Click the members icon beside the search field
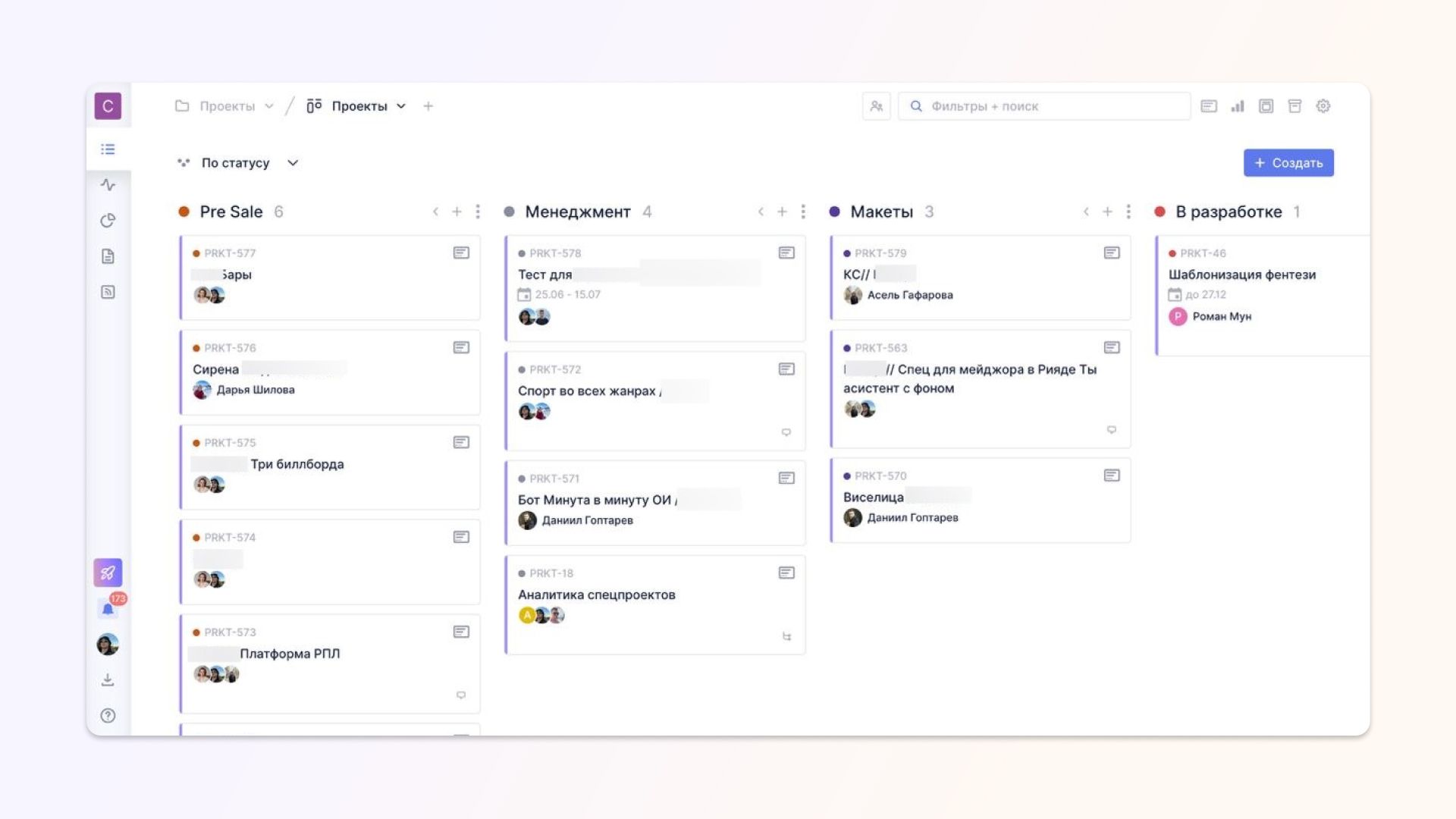Screen dimensions: 1456x819 876,106
